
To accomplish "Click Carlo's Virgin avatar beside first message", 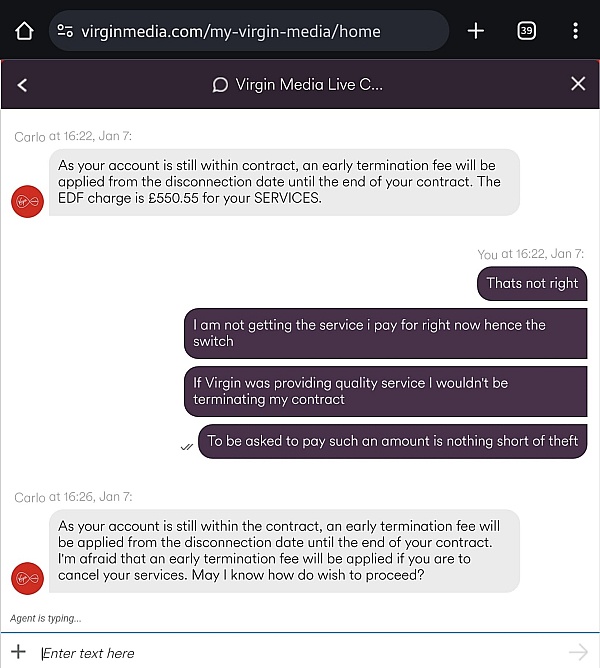I will point(27,202).
